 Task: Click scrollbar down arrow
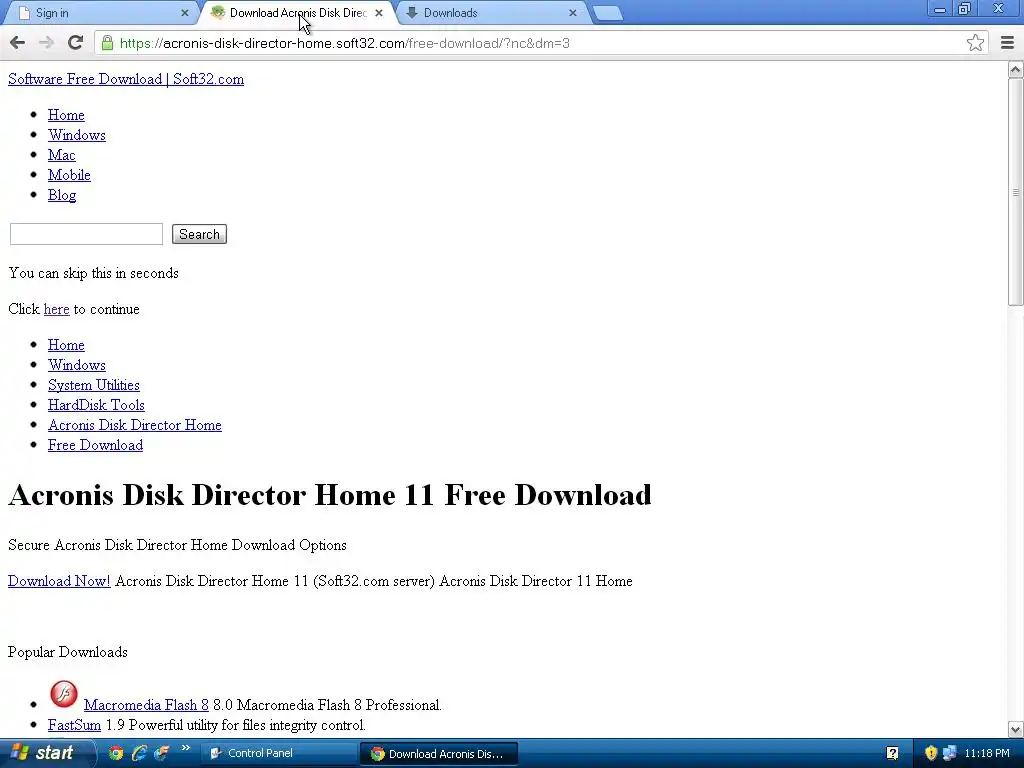tap(1016, 729)
